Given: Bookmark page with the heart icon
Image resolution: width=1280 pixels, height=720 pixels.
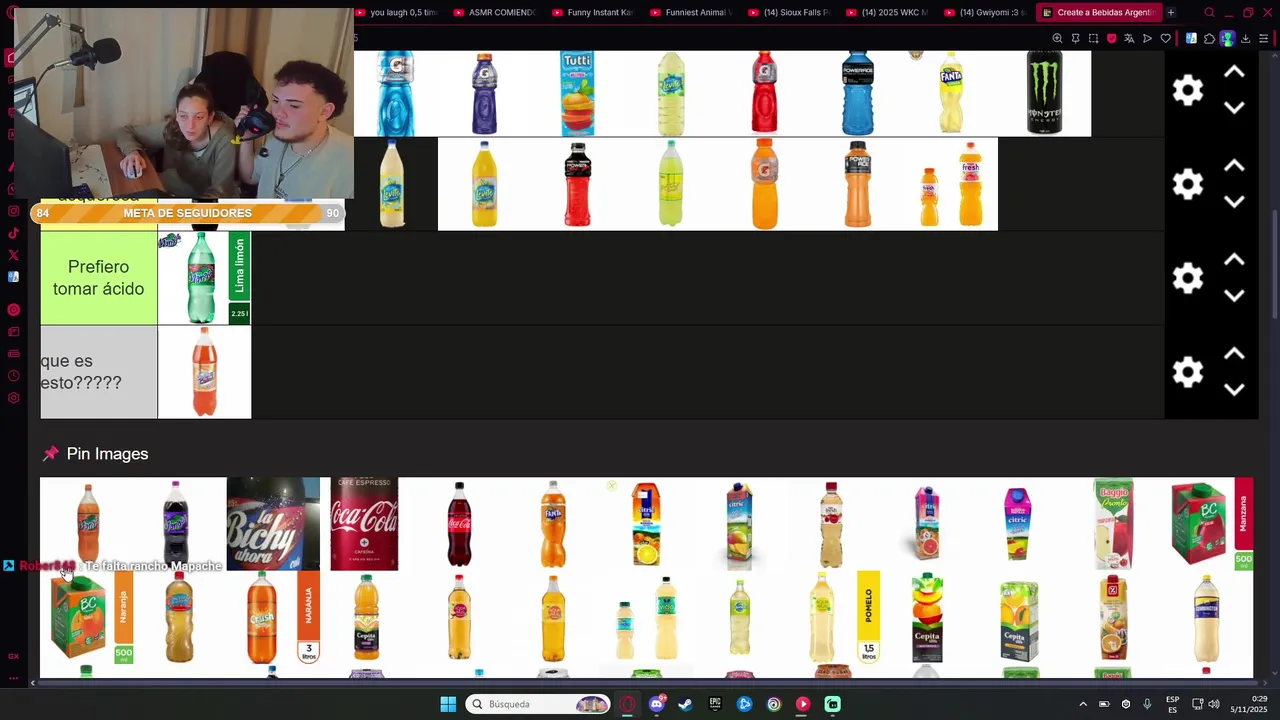Looking at the screenshot, I should tap(1165, 38).
